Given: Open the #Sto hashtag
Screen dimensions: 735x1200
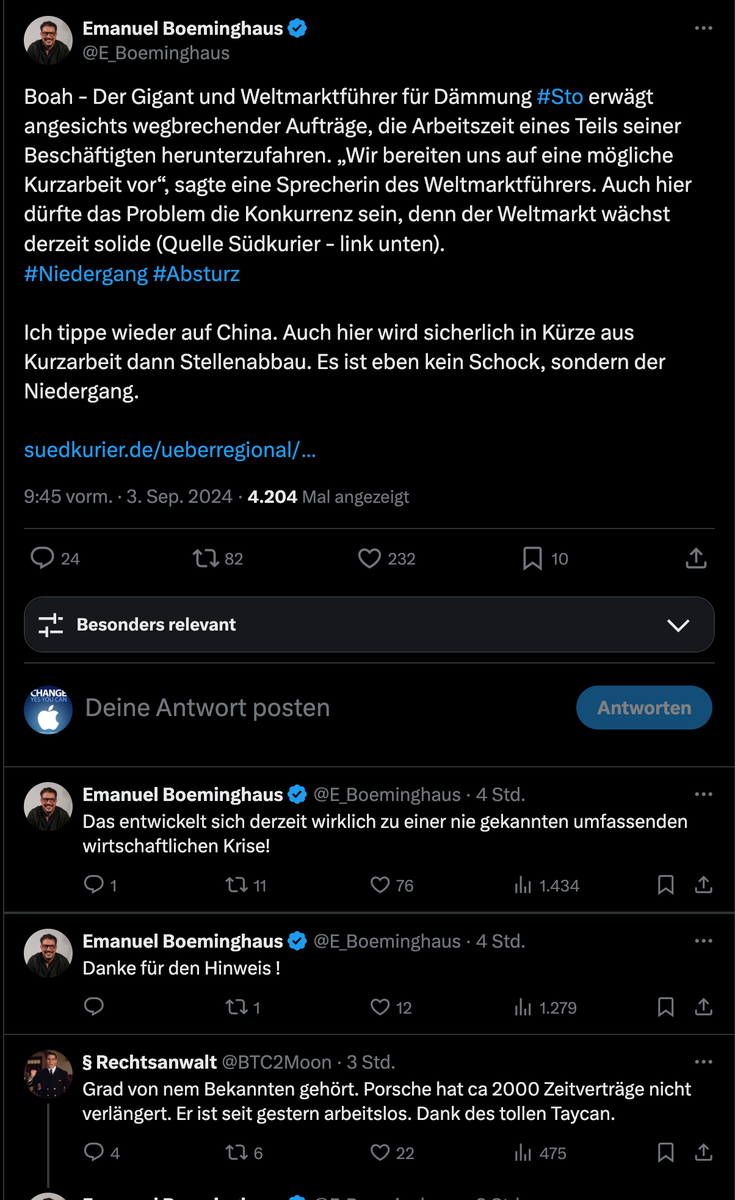Looking at the screenshot, I should click(x=560, y=97).
